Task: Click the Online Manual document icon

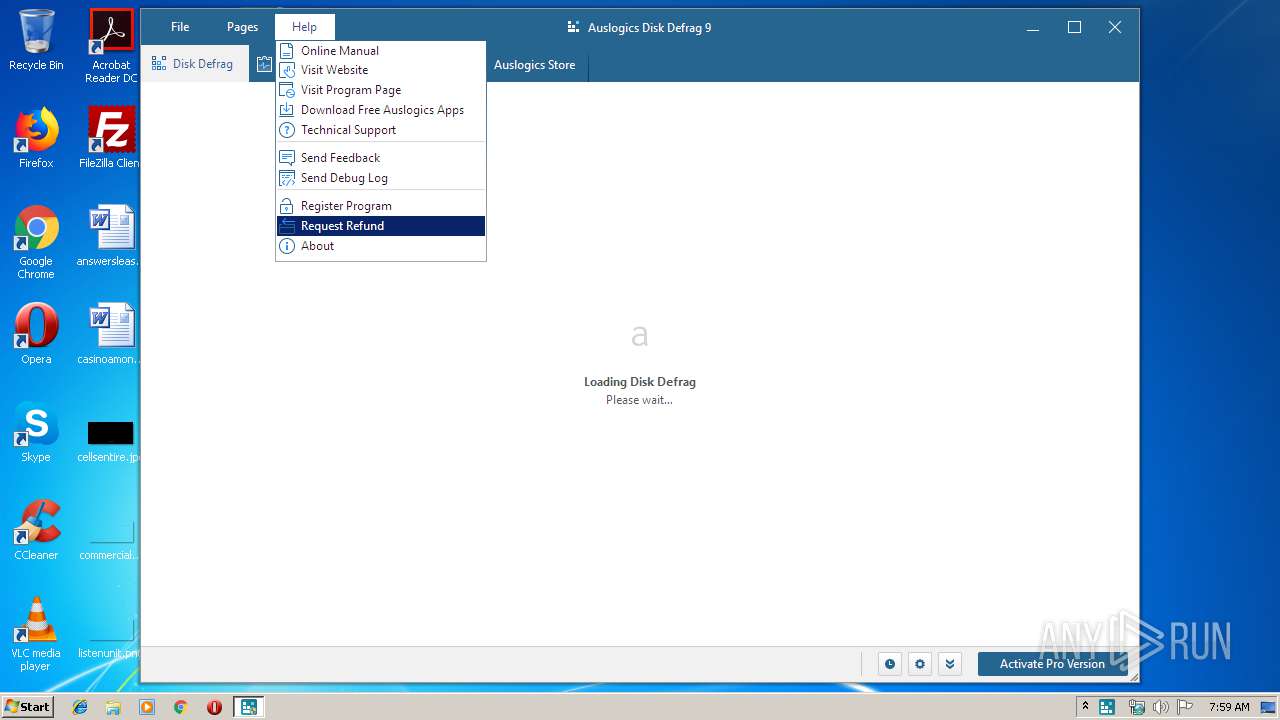Action: point(287,50)
